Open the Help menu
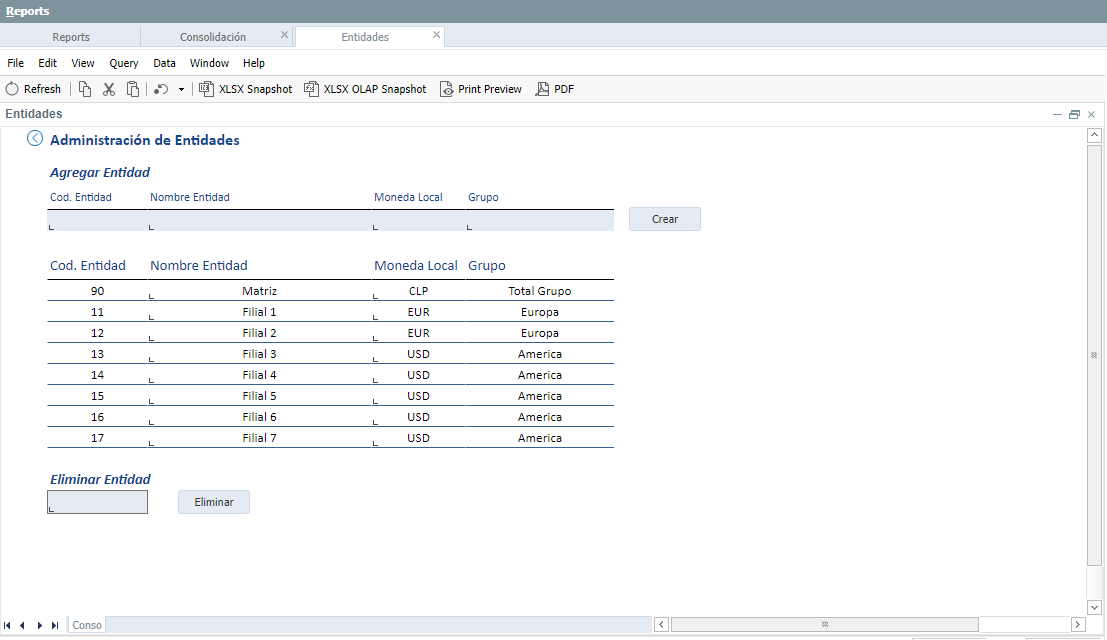The width and height of the screenshot is (1107, 640). coord(253,63)
